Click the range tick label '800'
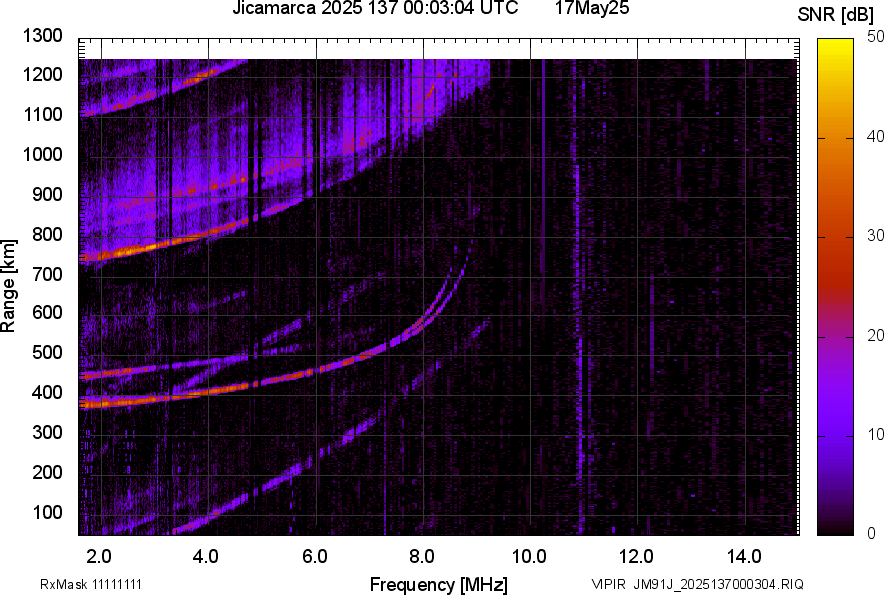This screenshot has height=595, width=884. tap(47, 234)
